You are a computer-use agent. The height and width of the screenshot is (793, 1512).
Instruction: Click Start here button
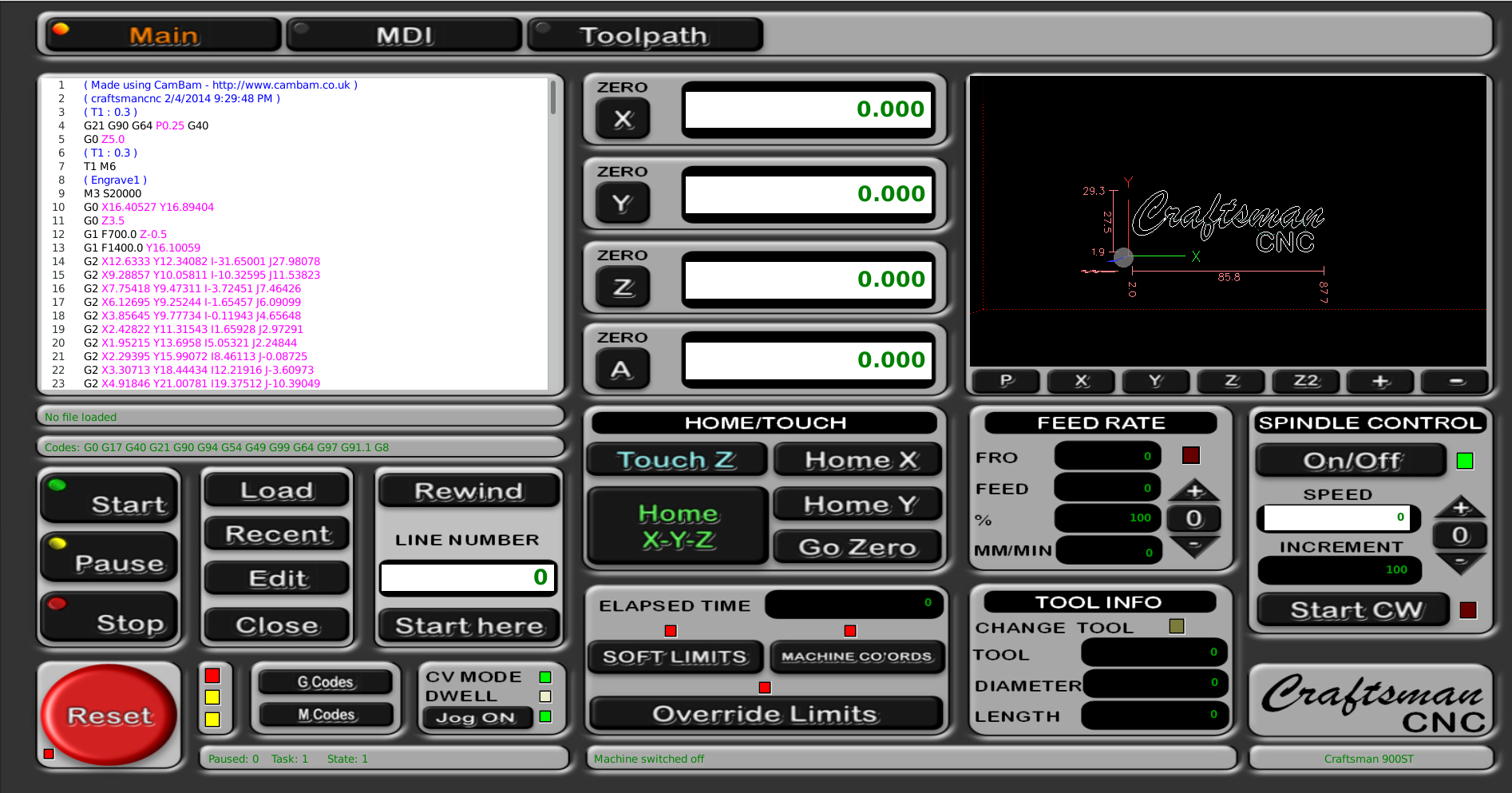(469, 625)
